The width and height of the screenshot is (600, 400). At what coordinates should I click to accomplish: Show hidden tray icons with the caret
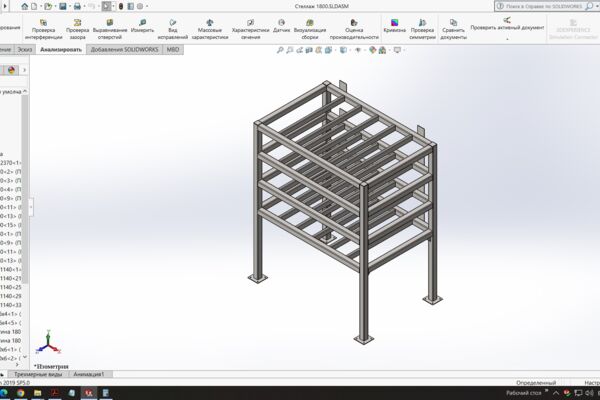[556, 393]
